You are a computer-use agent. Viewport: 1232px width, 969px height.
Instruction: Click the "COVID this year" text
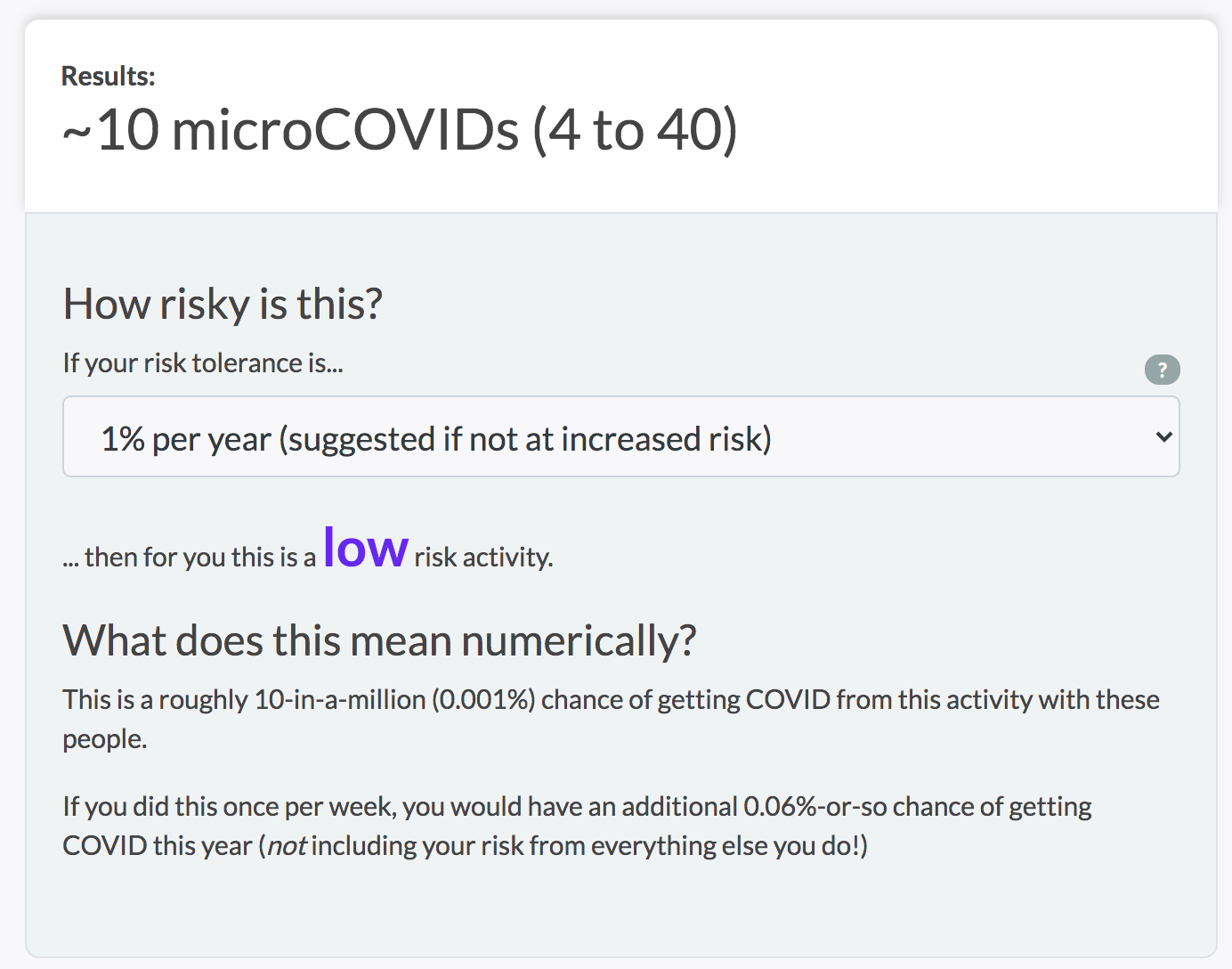tap(158, 846)
